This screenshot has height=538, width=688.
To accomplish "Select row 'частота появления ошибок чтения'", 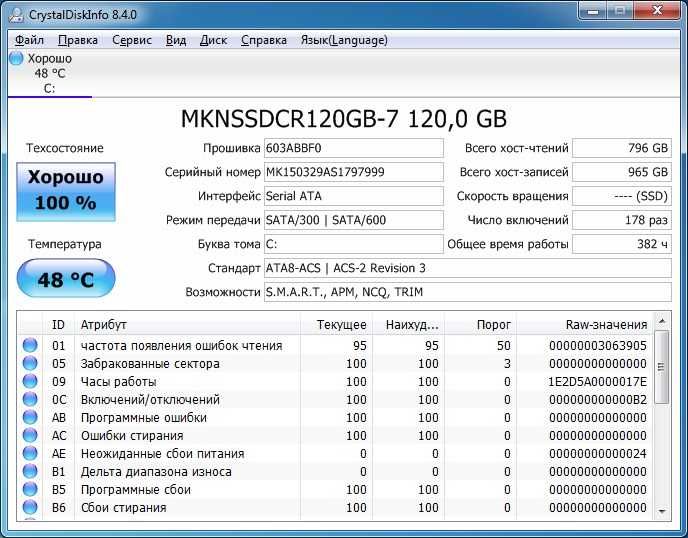I will pos(335,345).
